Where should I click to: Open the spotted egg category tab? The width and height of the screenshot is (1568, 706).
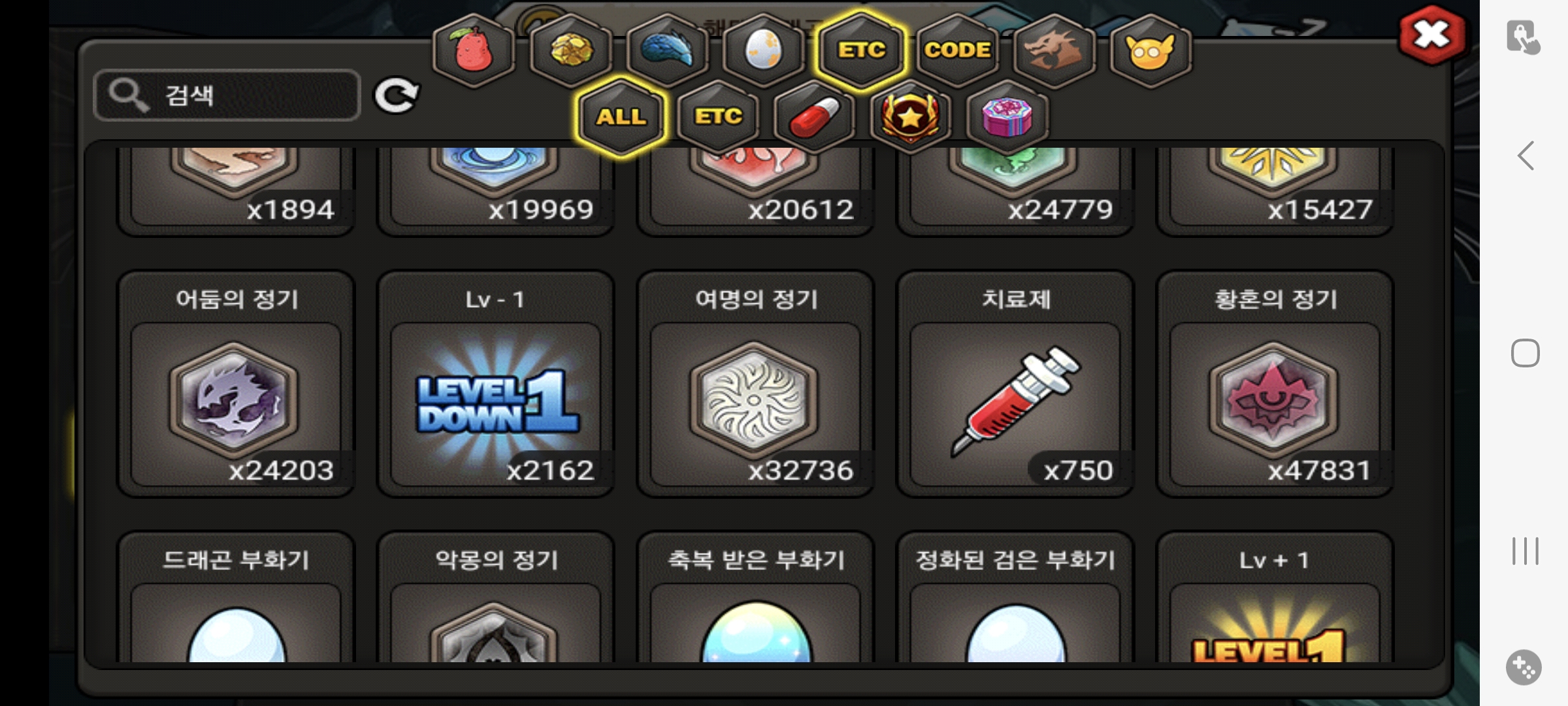[763, 50]
